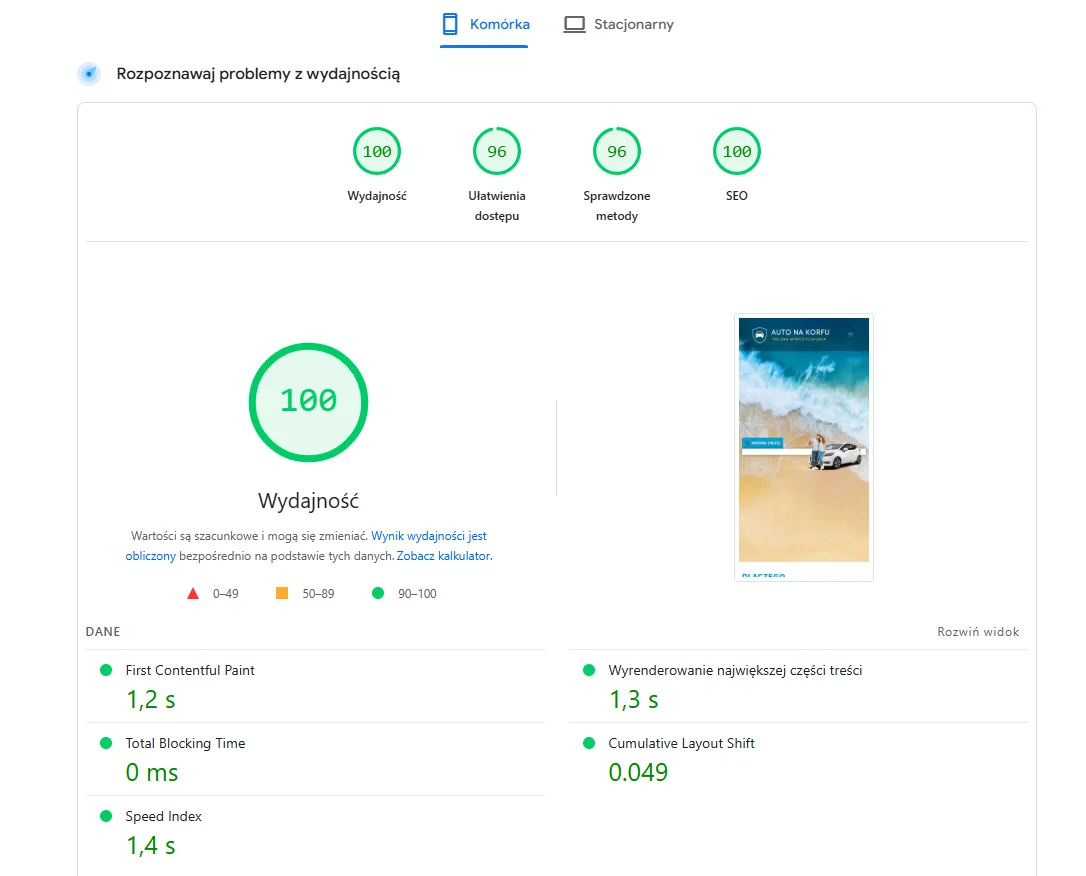Click the Wydajność title under the big gauge
This screenshot has height=876, width=1086.
click(308, 501)
